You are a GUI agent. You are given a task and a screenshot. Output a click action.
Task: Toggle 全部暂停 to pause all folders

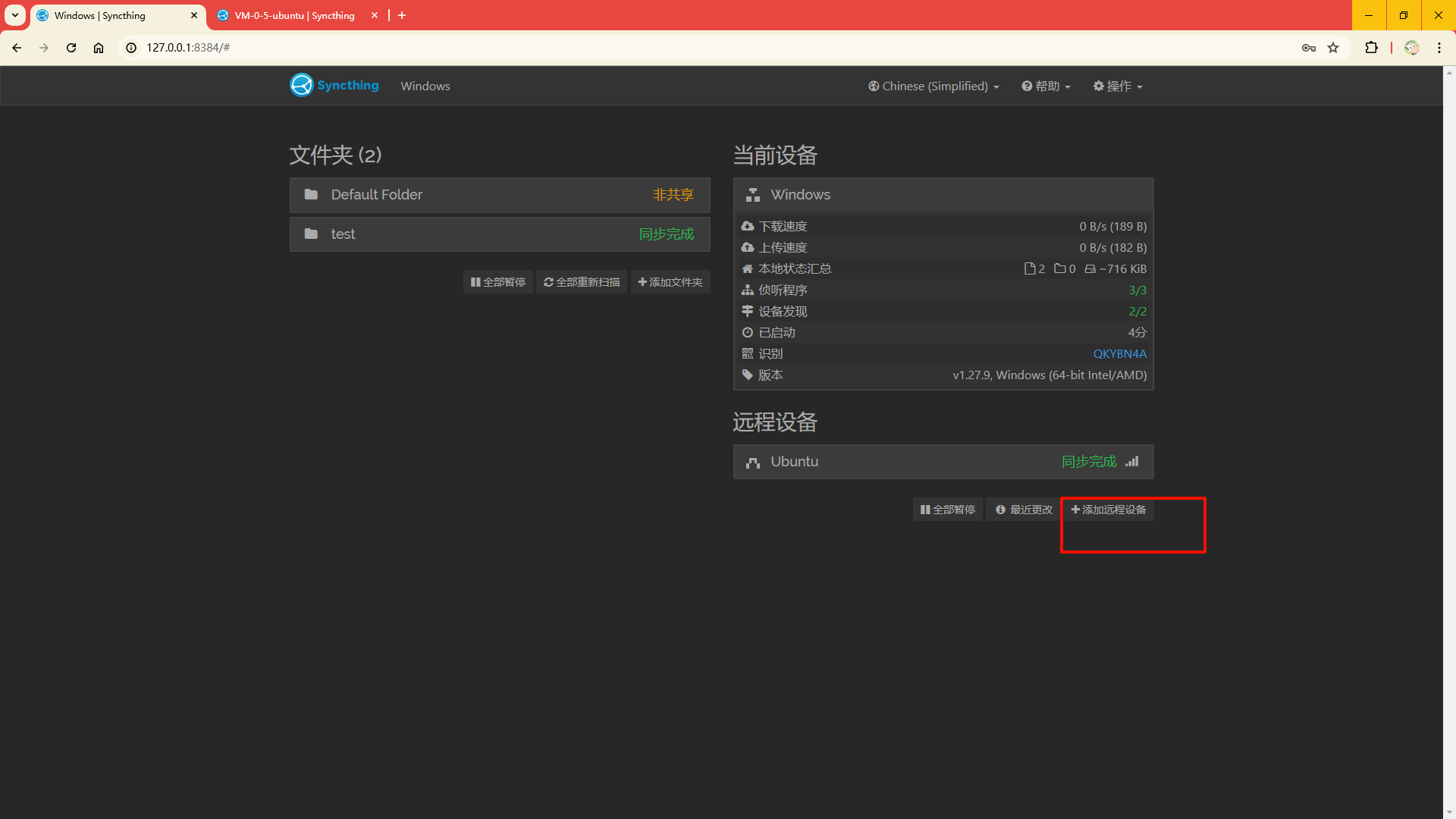[x=497, y=282]
